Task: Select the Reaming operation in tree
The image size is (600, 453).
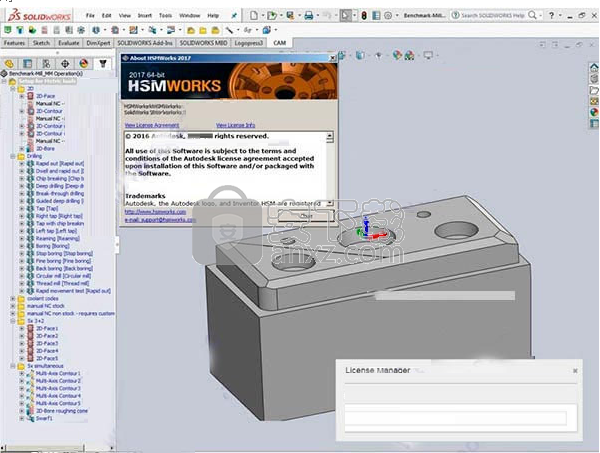Action: pyautogui.click(x=58, y=238)
